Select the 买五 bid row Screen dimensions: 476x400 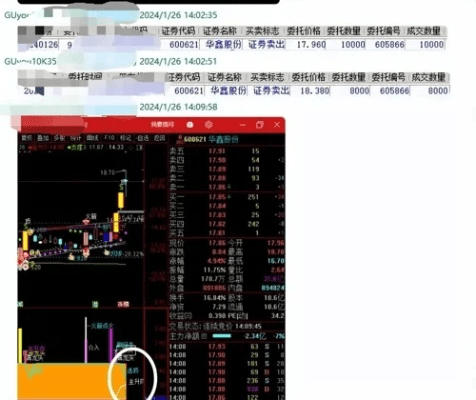click(x=227, y=233)
